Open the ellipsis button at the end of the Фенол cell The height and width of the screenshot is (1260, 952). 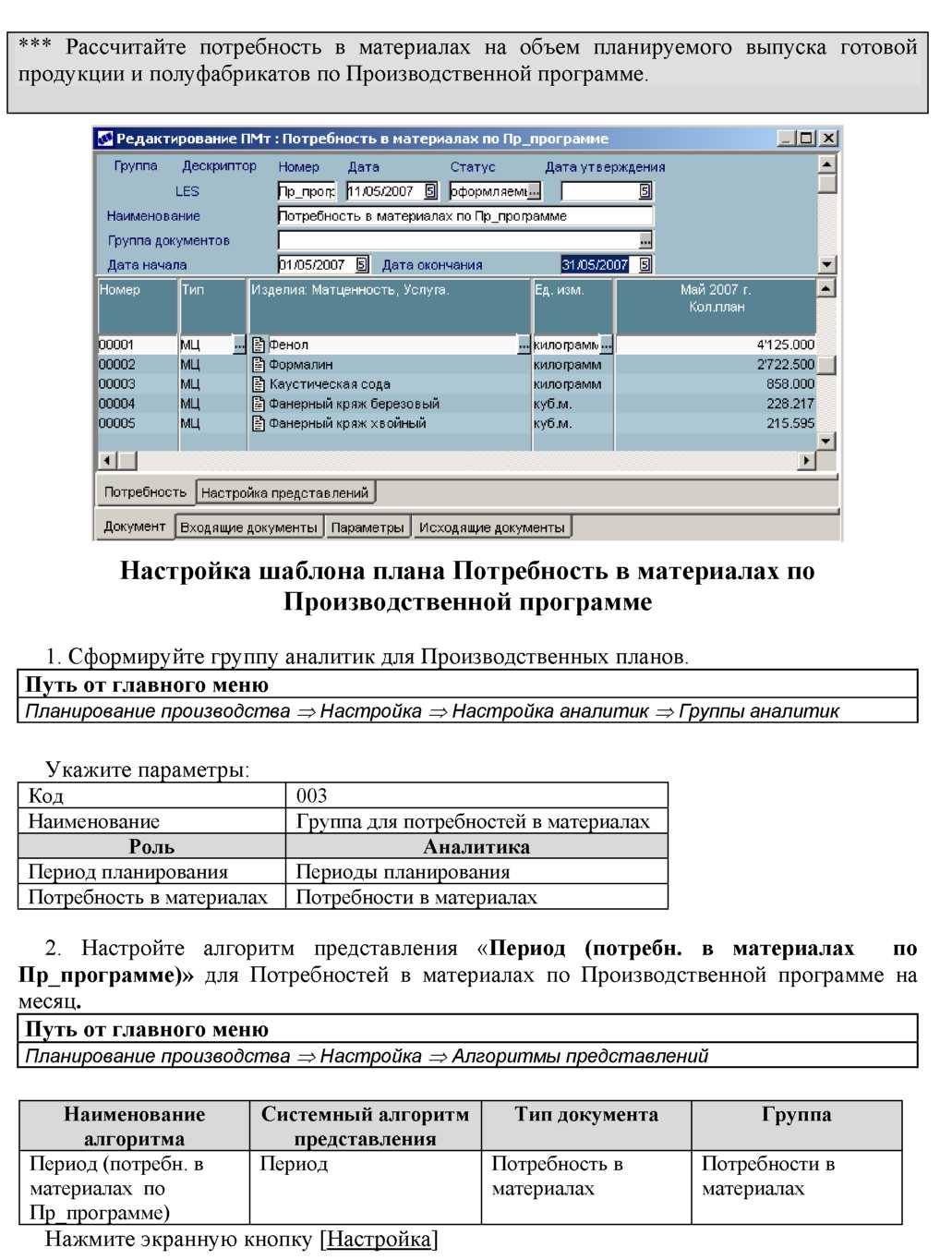[x=524, y=345]
